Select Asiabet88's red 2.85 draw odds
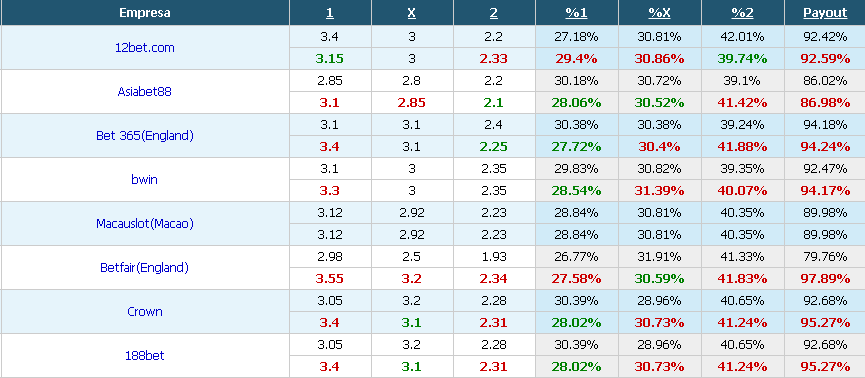 point(412,103)
